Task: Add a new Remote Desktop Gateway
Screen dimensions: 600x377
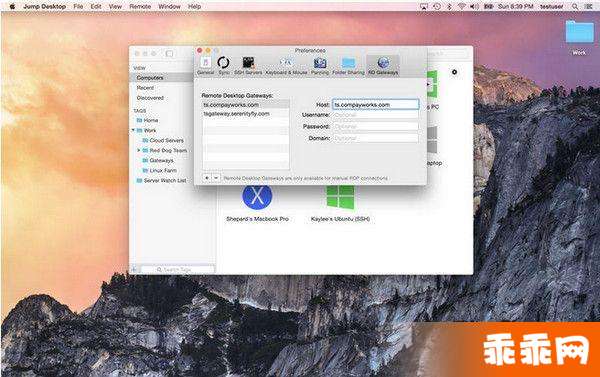Action: [207, 178]
